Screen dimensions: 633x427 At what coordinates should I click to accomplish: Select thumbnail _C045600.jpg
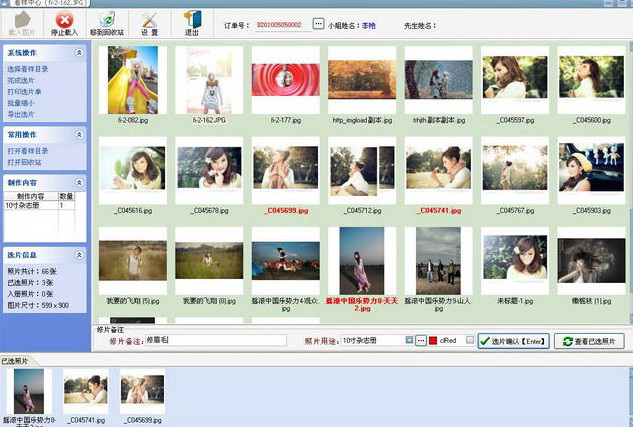coord(591,80)
